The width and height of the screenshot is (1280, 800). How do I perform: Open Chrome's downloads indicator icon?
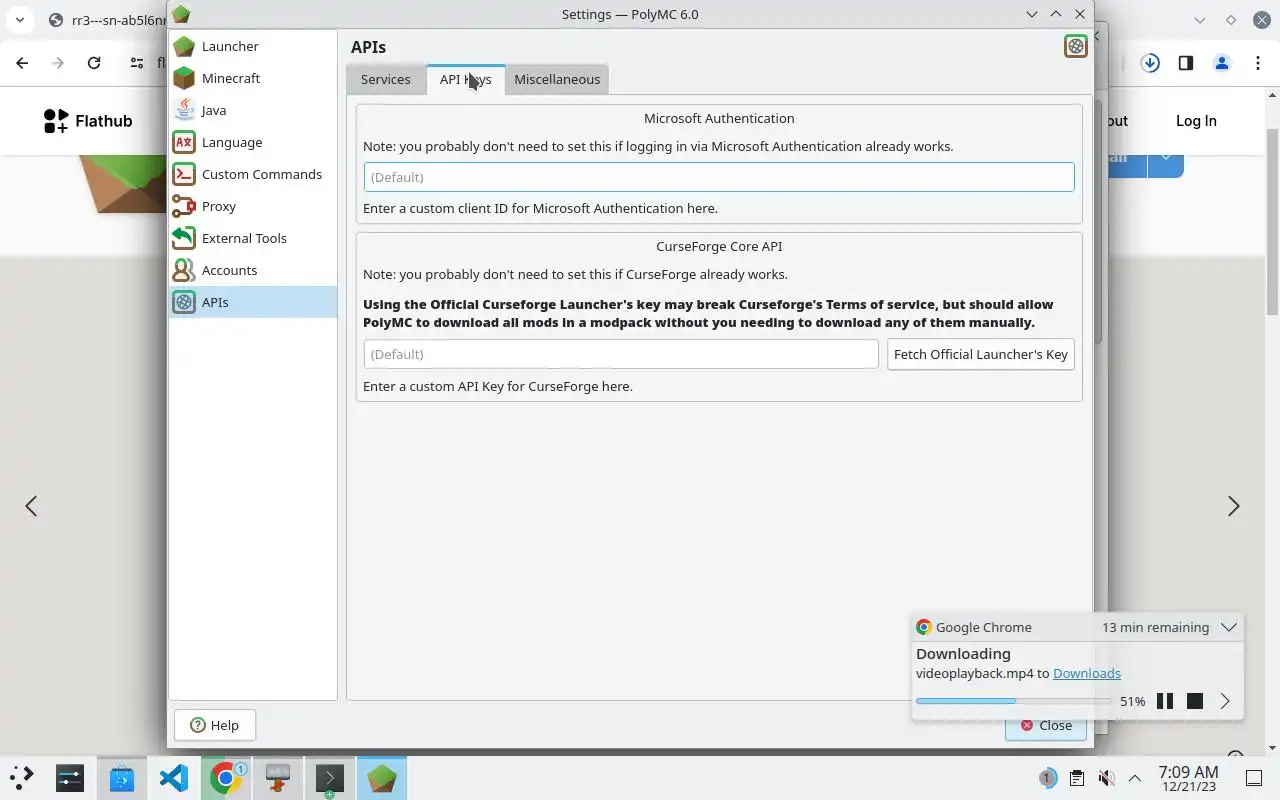point(1150,63)
